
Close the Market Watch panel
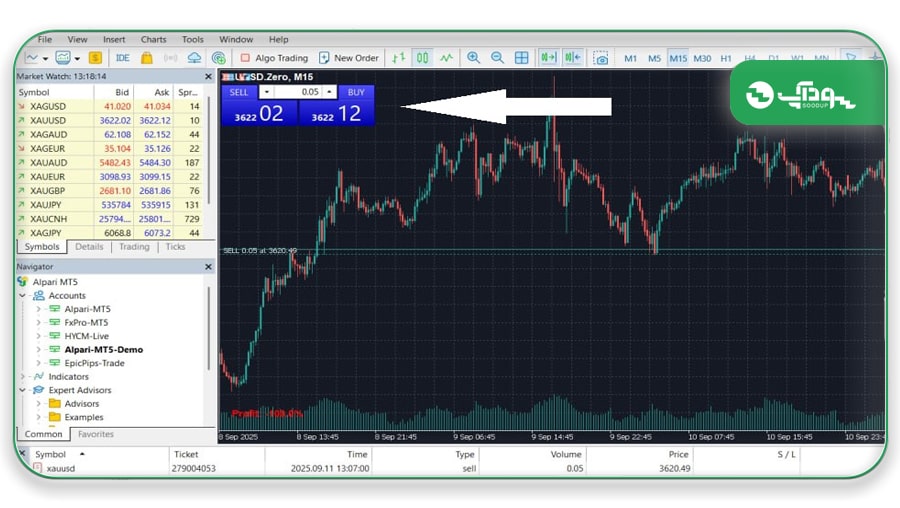point(208,76)
